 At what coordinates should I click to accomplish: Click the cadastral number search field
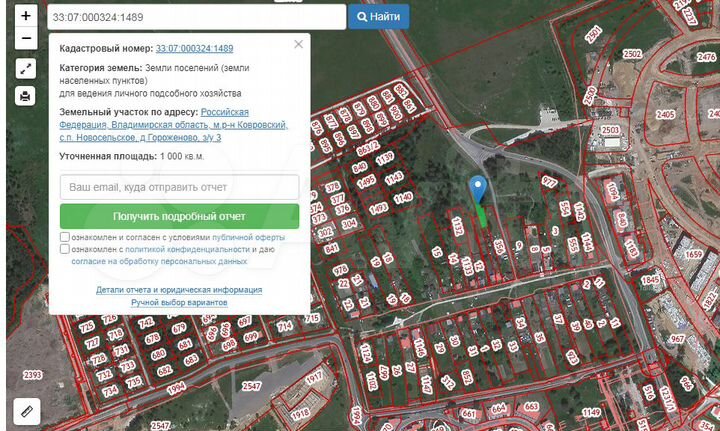point(196,17)
